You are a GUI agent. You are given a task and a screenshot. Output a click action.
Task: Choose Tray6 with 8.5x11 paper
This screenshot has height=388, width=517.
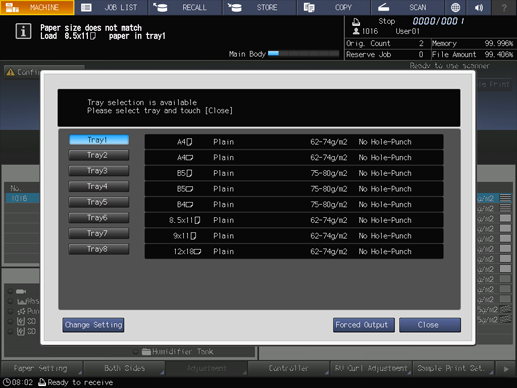(99, 218)
